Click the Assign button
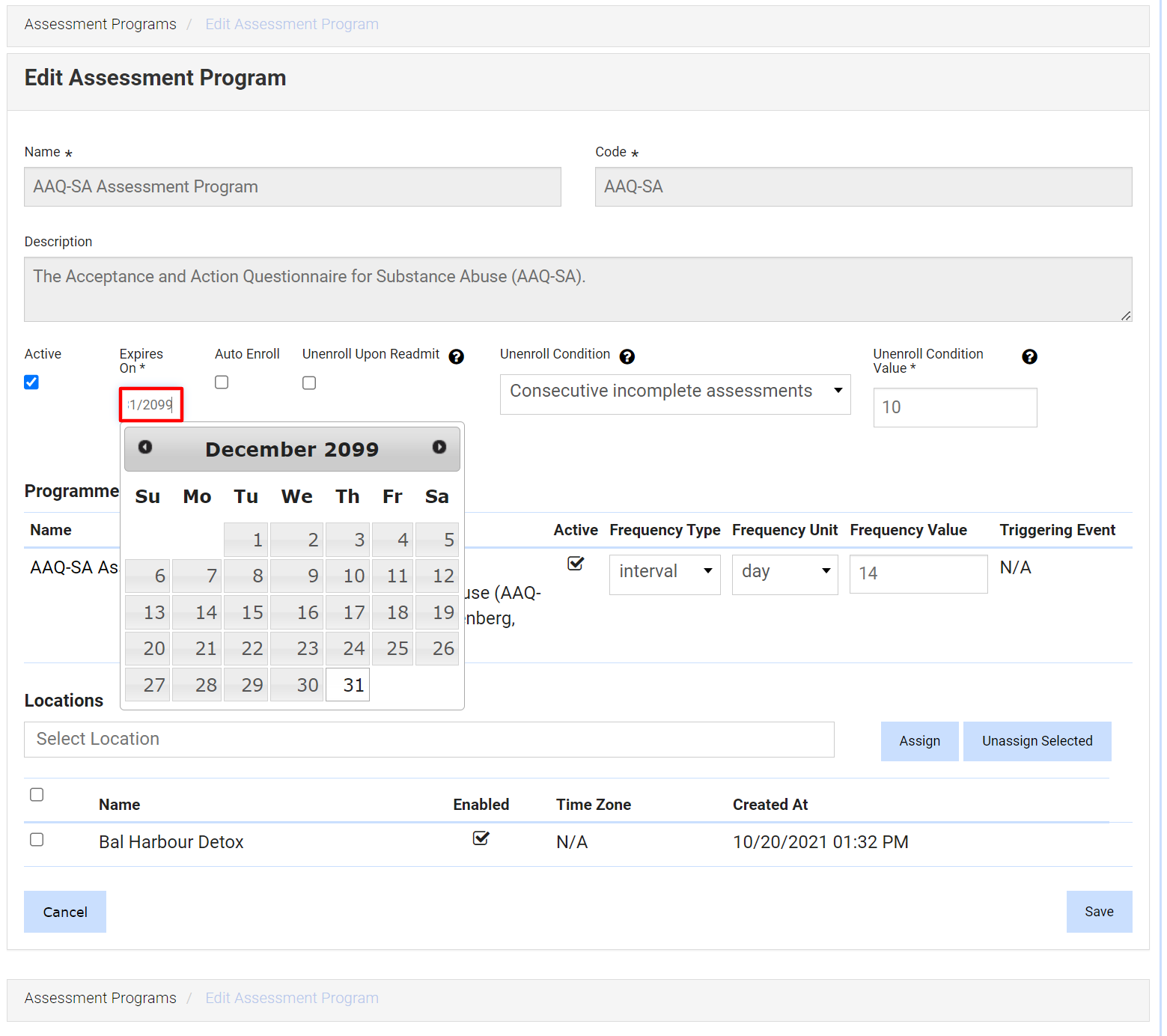1167x1036 pixels. pos(918,741)
